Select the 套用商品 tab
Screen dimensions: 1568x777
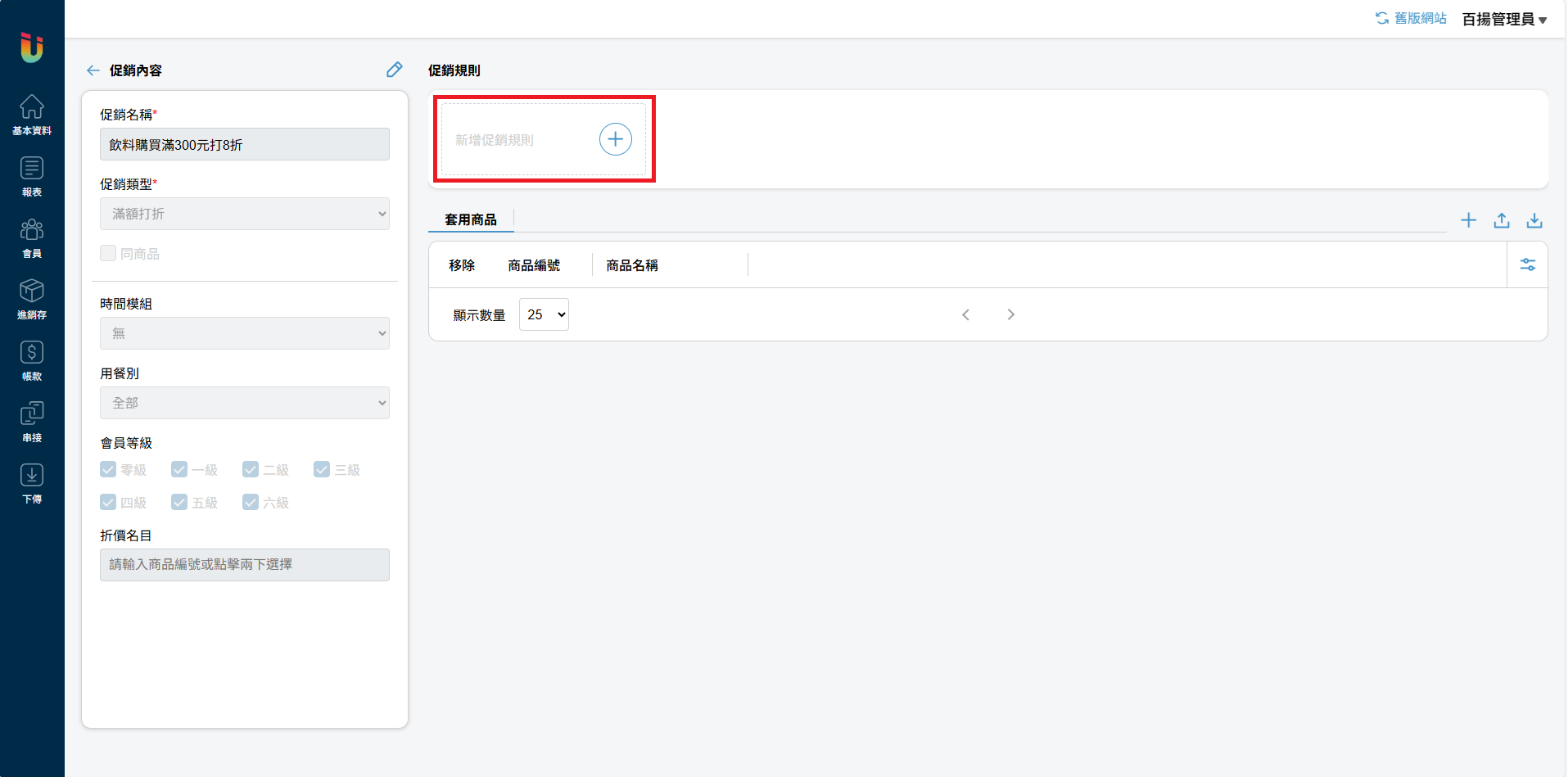[470, 219]
